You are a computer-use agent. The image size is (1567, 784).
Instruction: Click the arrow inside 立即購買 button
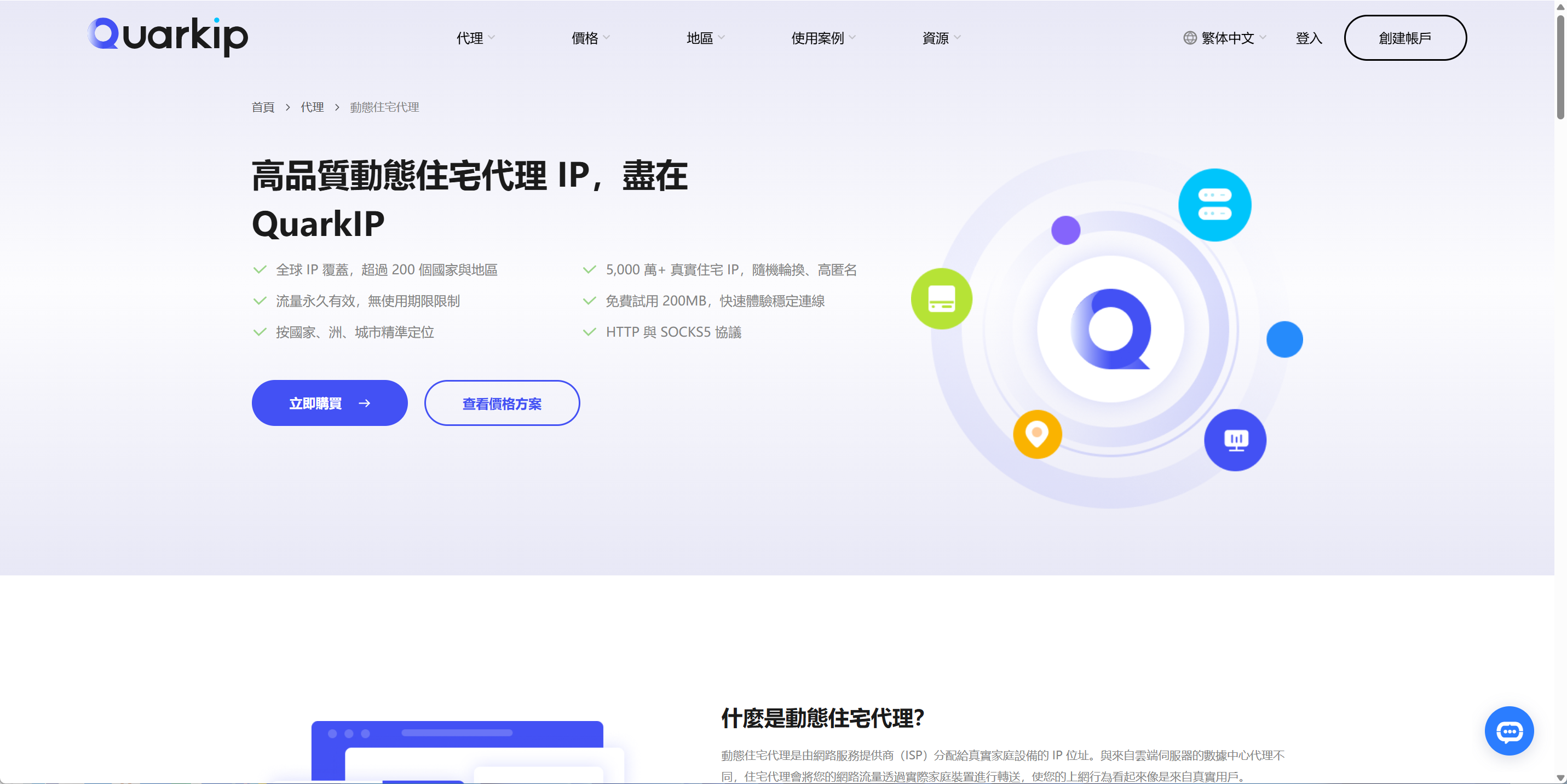(365, 403)
